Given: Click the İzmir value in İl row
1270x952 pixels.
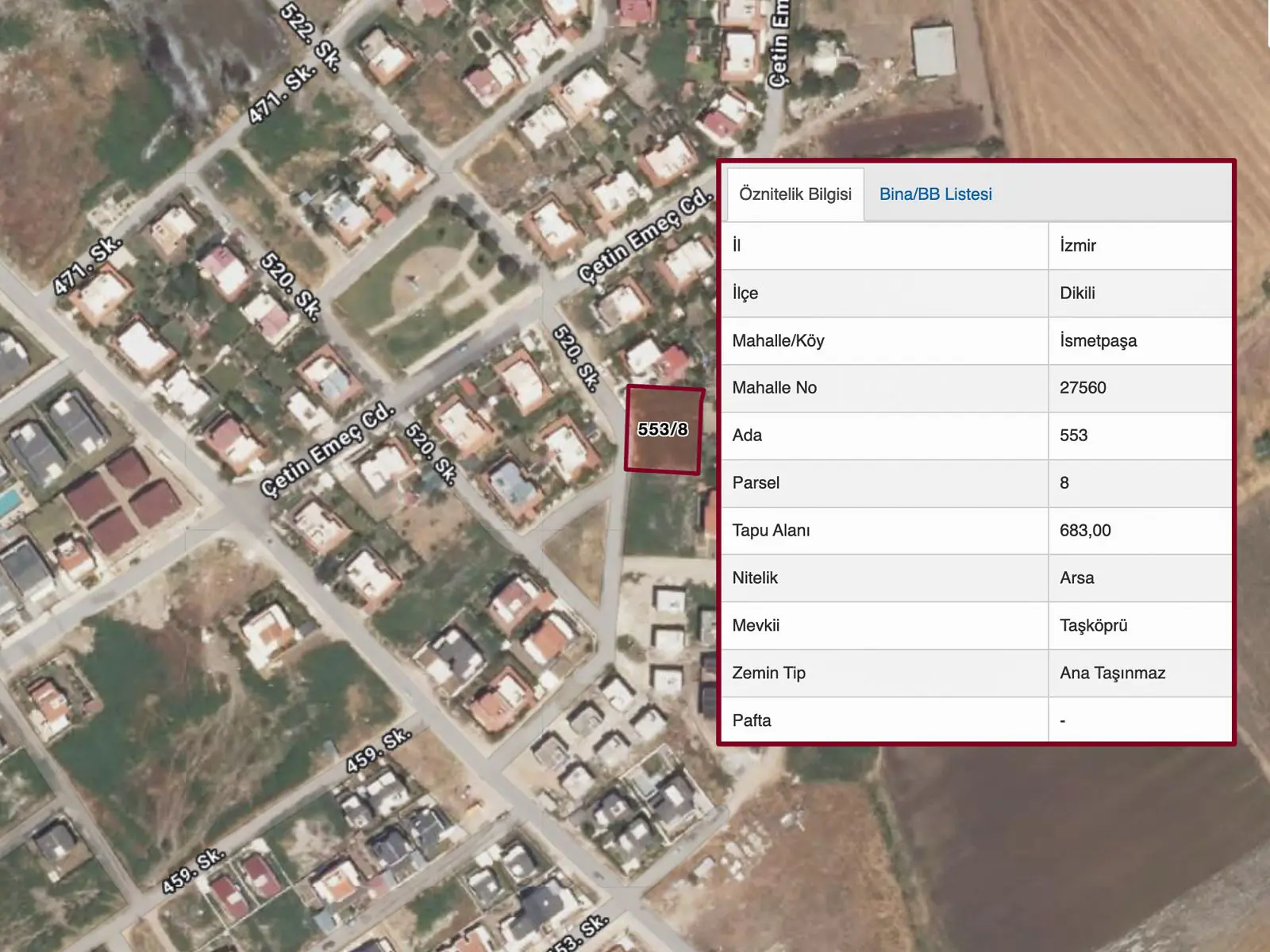Looking at the screenshot, I should pyautogui.click(x=1078, y=245).
